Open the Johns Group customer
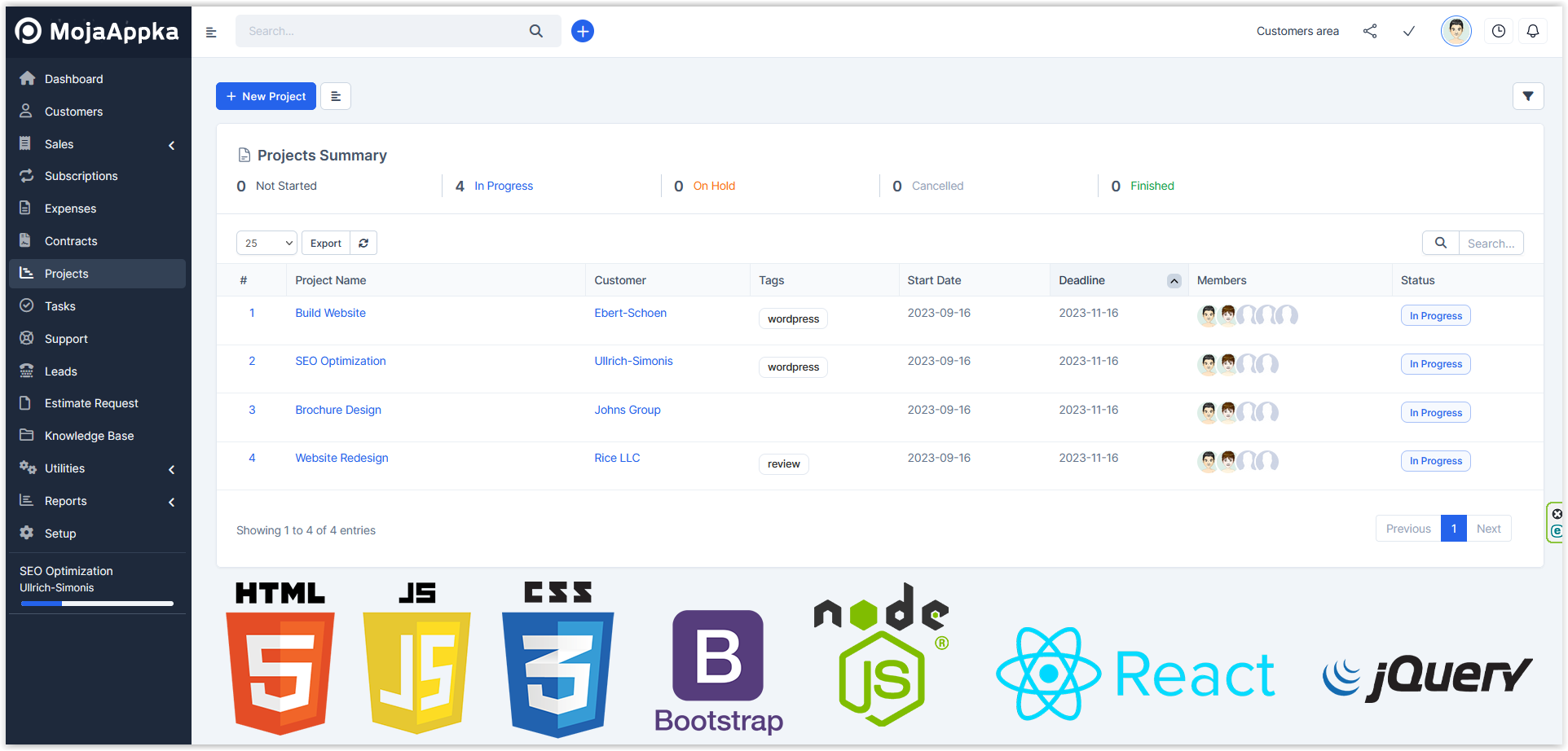The image size is (1568, 751). click(x=627, y=410)
